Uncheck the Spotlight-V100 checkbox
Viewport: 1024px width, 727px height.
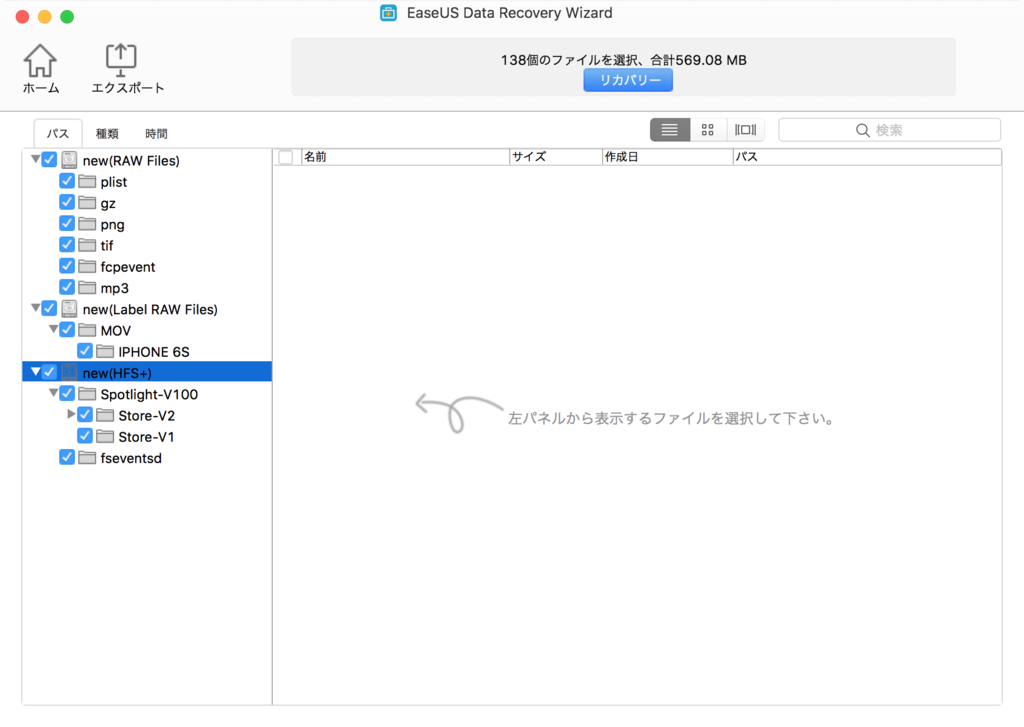pyautogui.click(x=67, y=393)
